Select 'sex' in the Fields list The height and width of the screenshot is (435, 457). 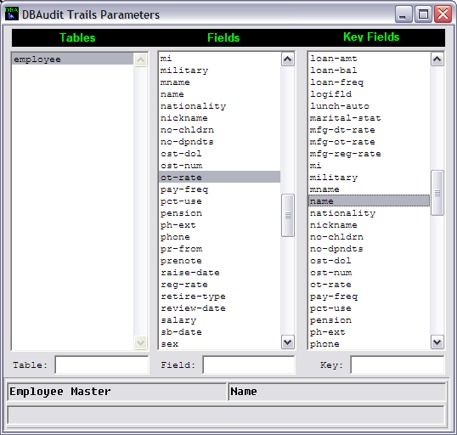tap(220, 344)
